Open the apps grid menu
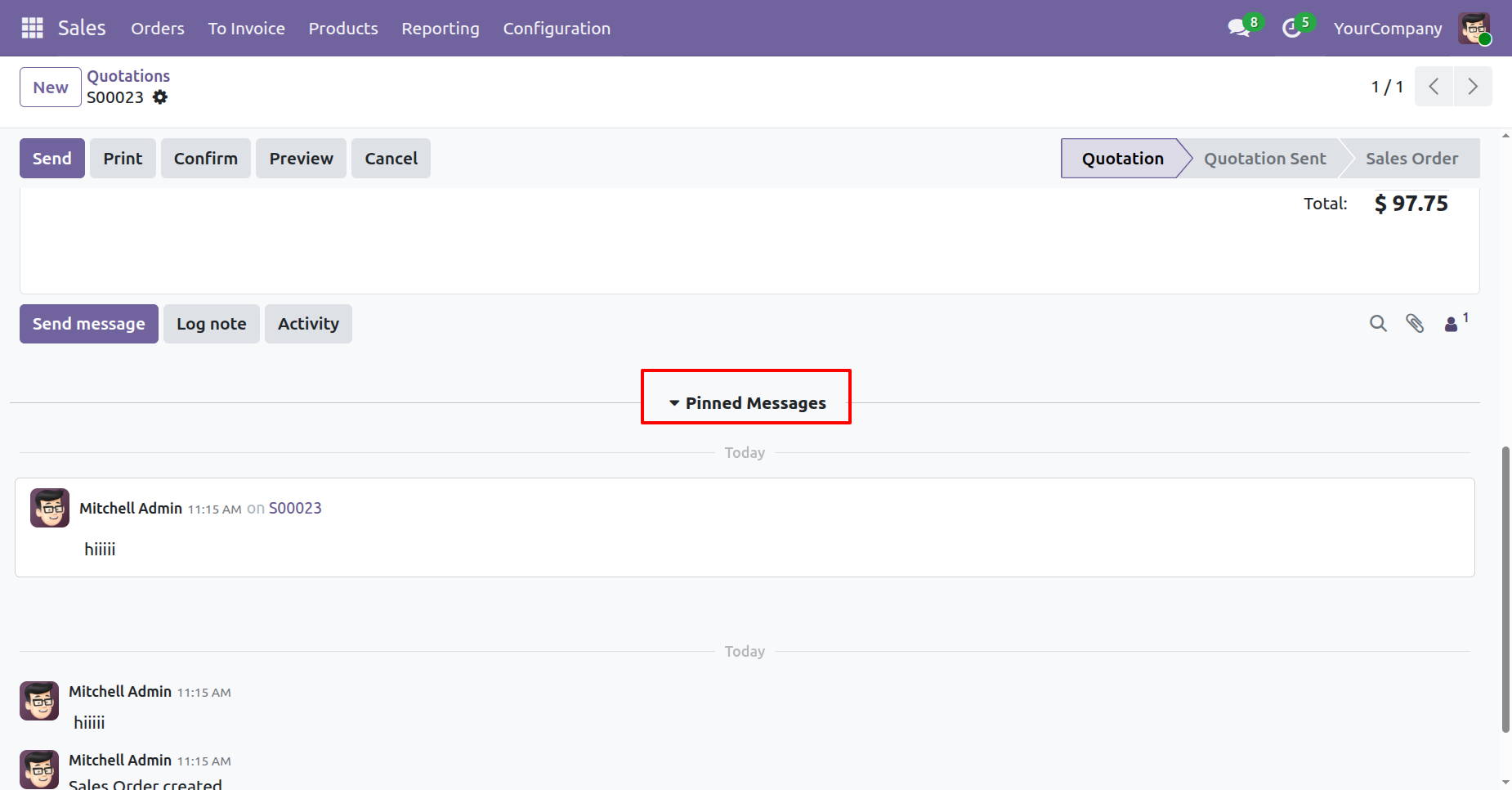1512x790 pixels. (x=32, y=28)
